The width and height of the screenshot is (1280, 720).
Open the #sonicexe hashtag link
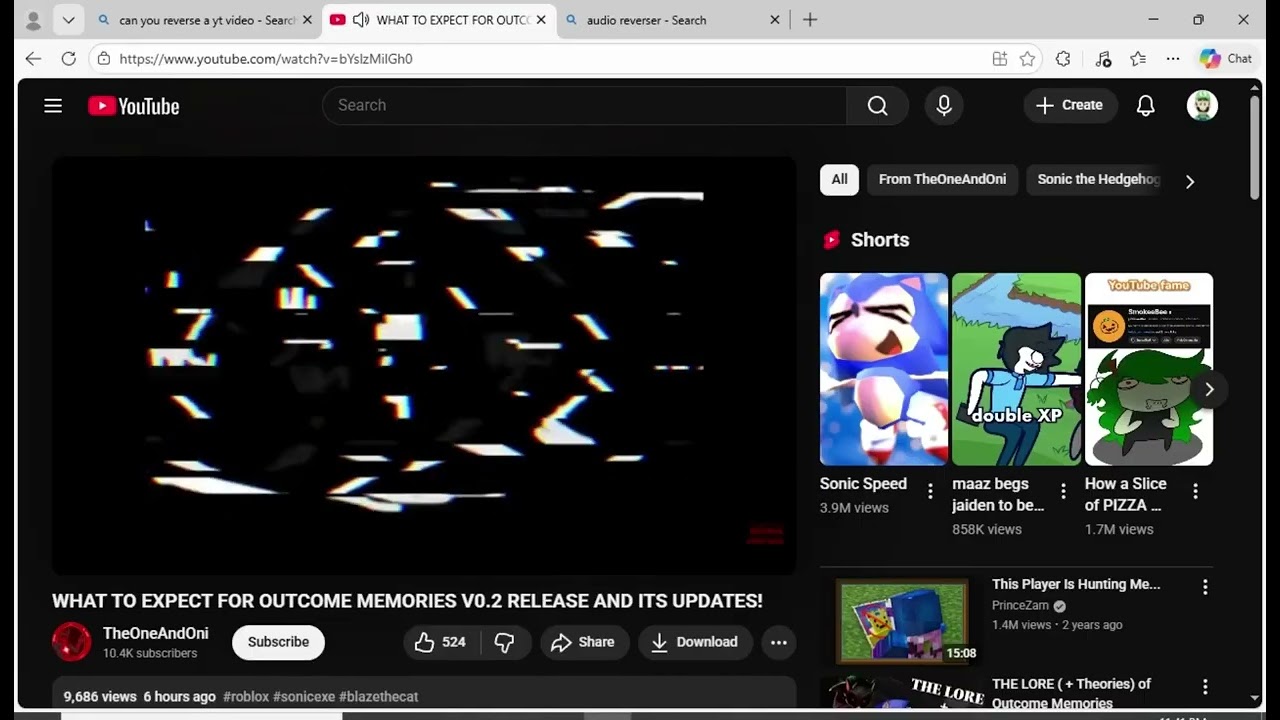[x=304, y=696]
